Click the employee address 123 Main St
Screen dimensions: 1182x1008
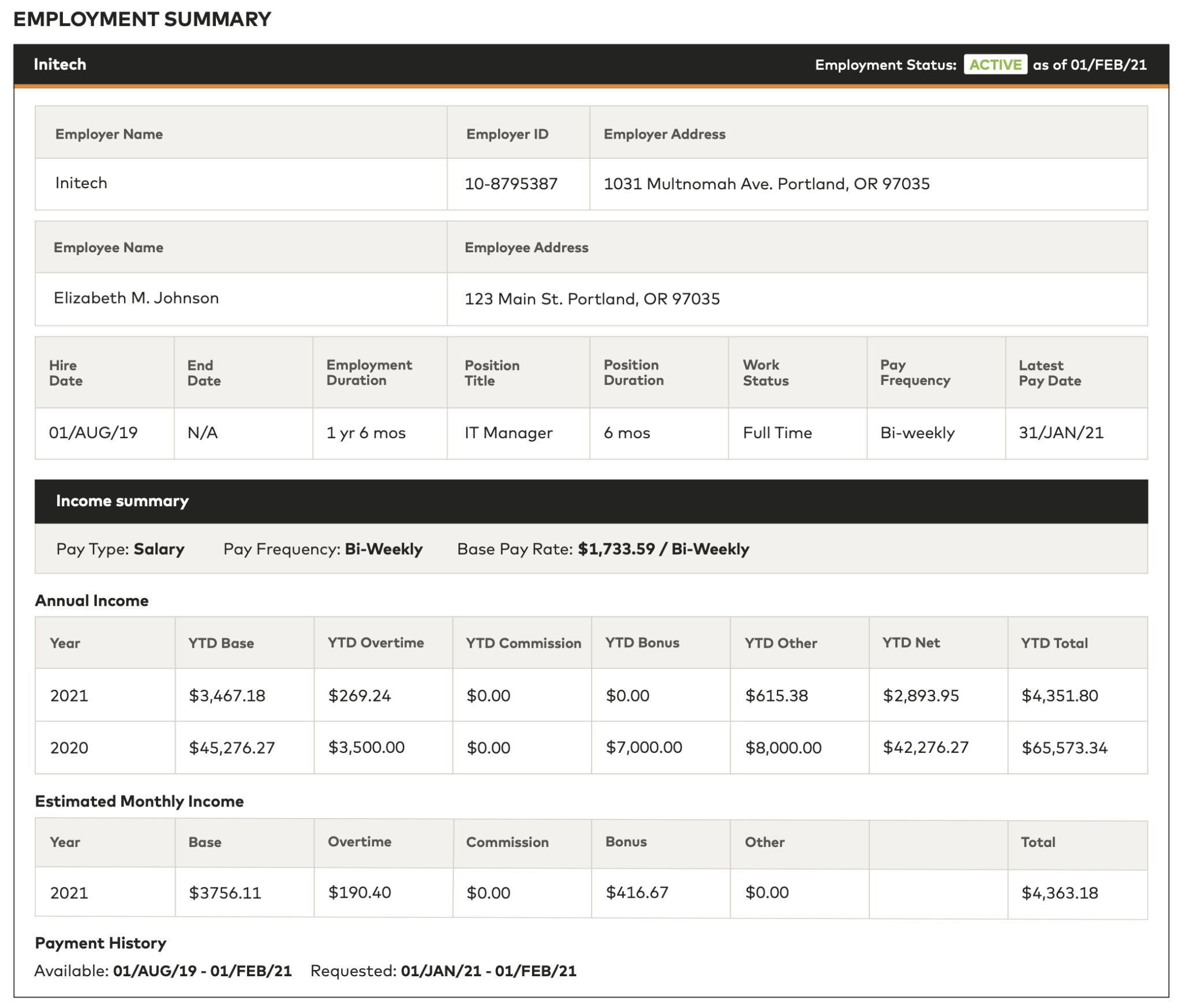[x=592, y=298]
